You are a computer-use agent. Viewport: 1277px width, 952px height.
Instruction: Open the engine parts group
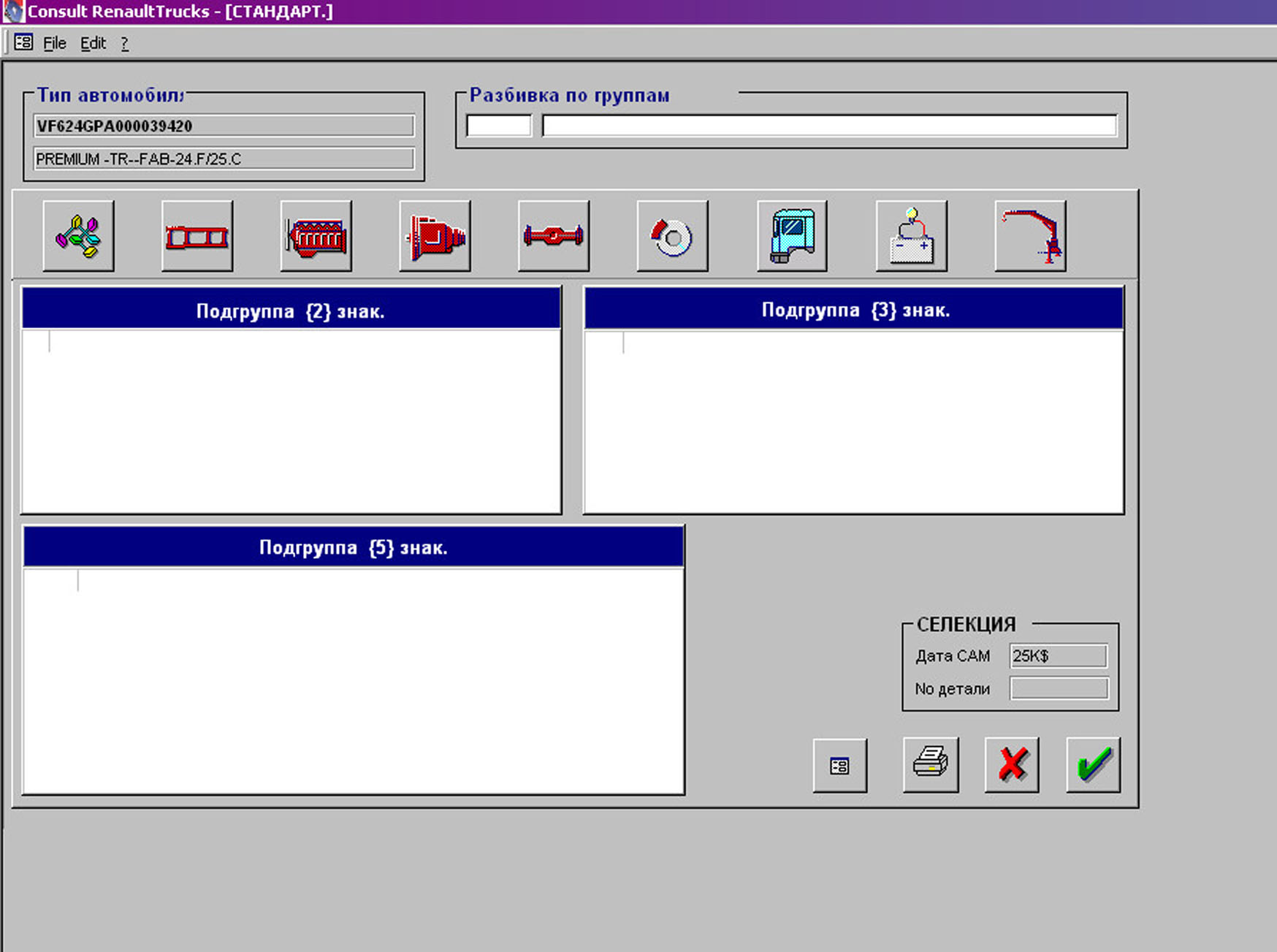pyautogui.click(x=316, y=237)
